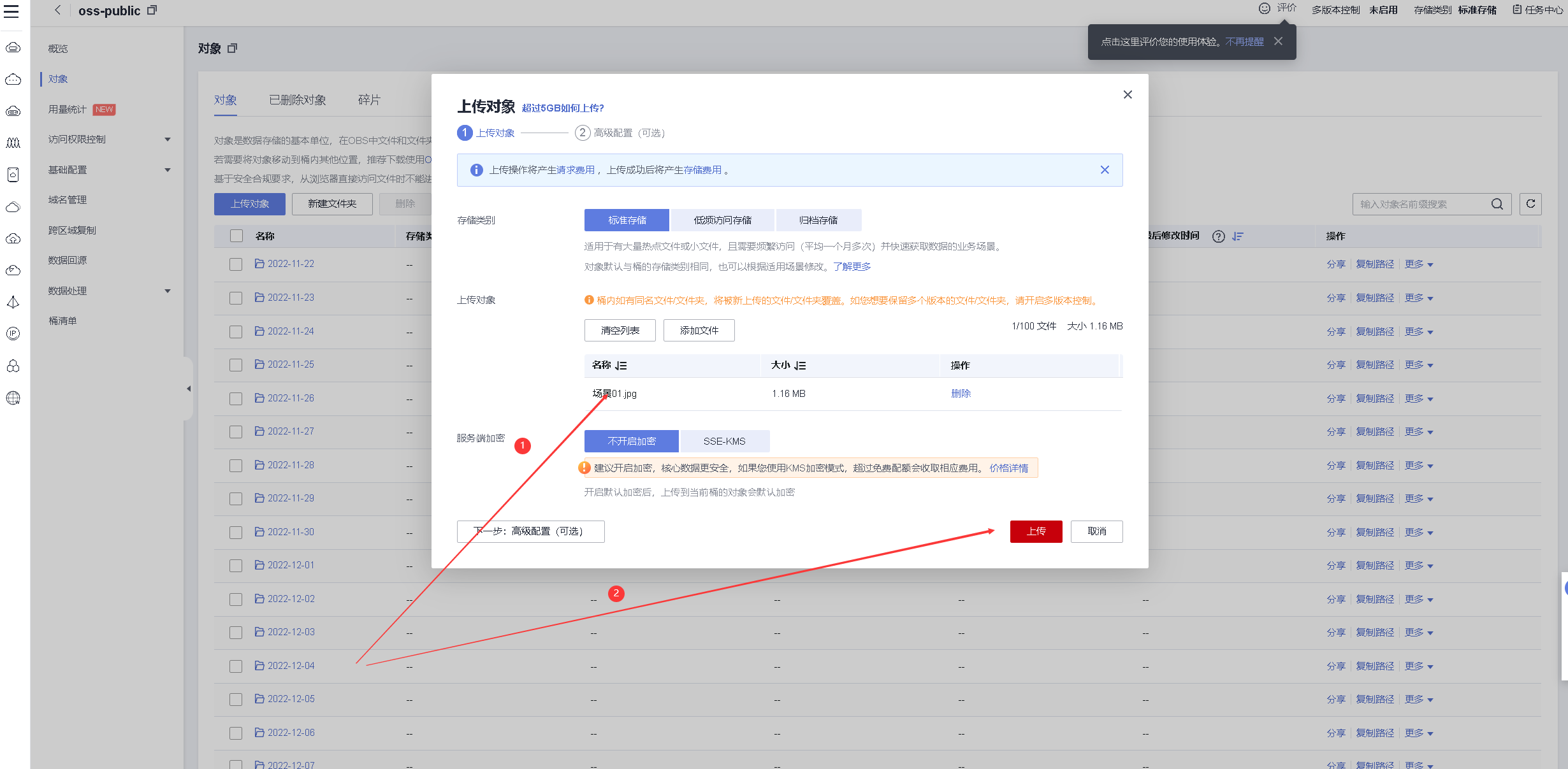This screenshot has width=1568, height=769.
Task: Open the 更多 dropdown for folder 2022-11-22
Action: click(x=1419, y=264)
